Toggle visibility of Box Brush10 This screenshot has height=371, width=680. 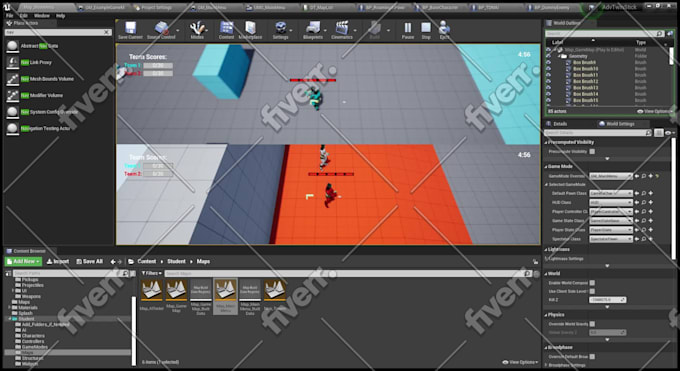[549, 69]
